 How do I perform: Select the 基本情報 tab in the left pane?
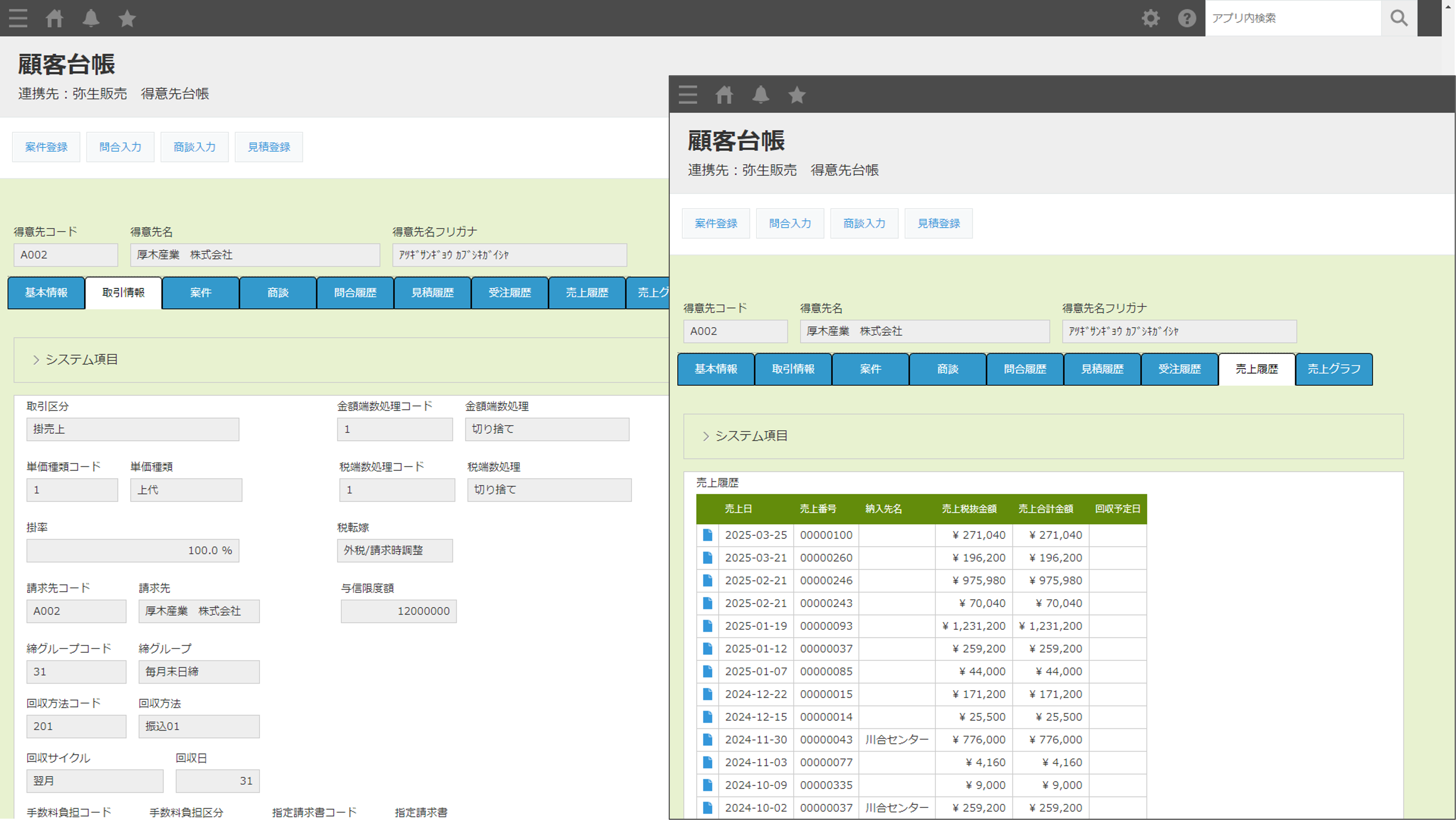click(46, 293)
